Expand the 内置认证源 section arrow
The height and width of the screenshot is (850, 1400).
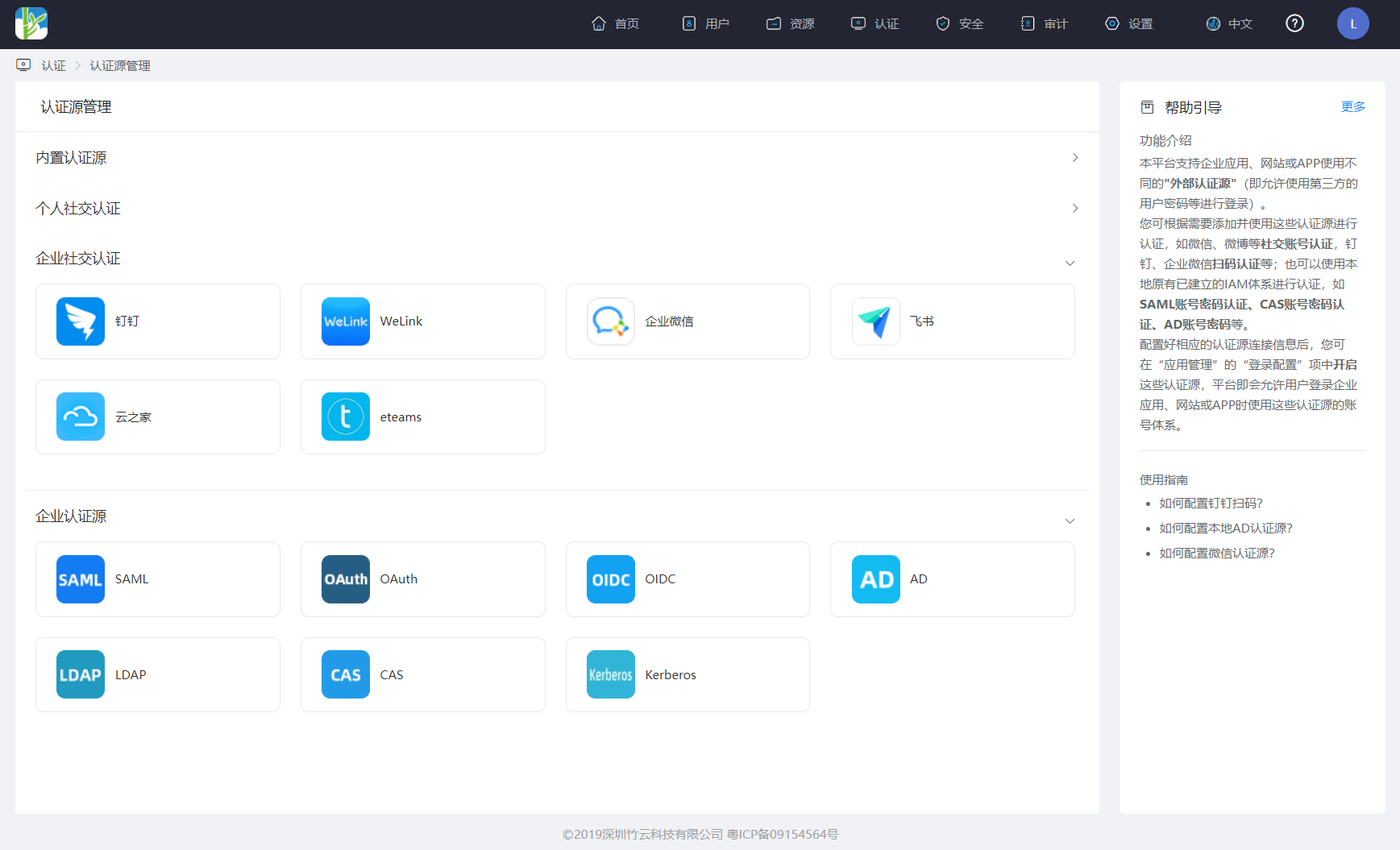pos(1075,157)
